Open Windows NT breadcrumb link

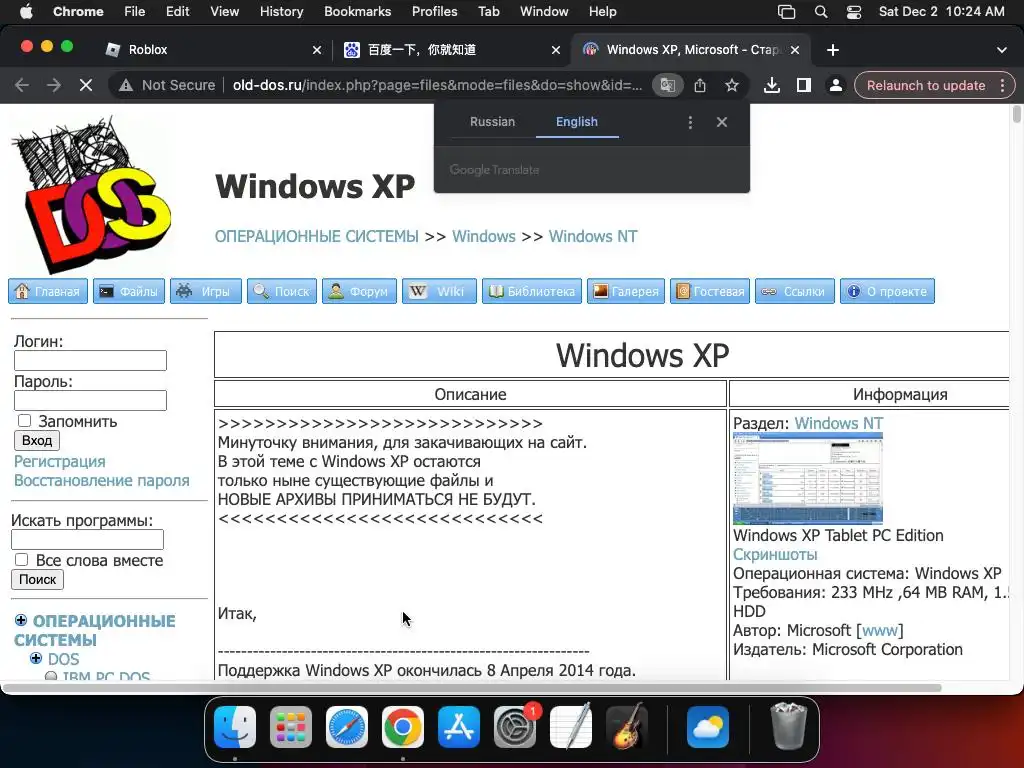pyautogui.click(x=593, y=236)
